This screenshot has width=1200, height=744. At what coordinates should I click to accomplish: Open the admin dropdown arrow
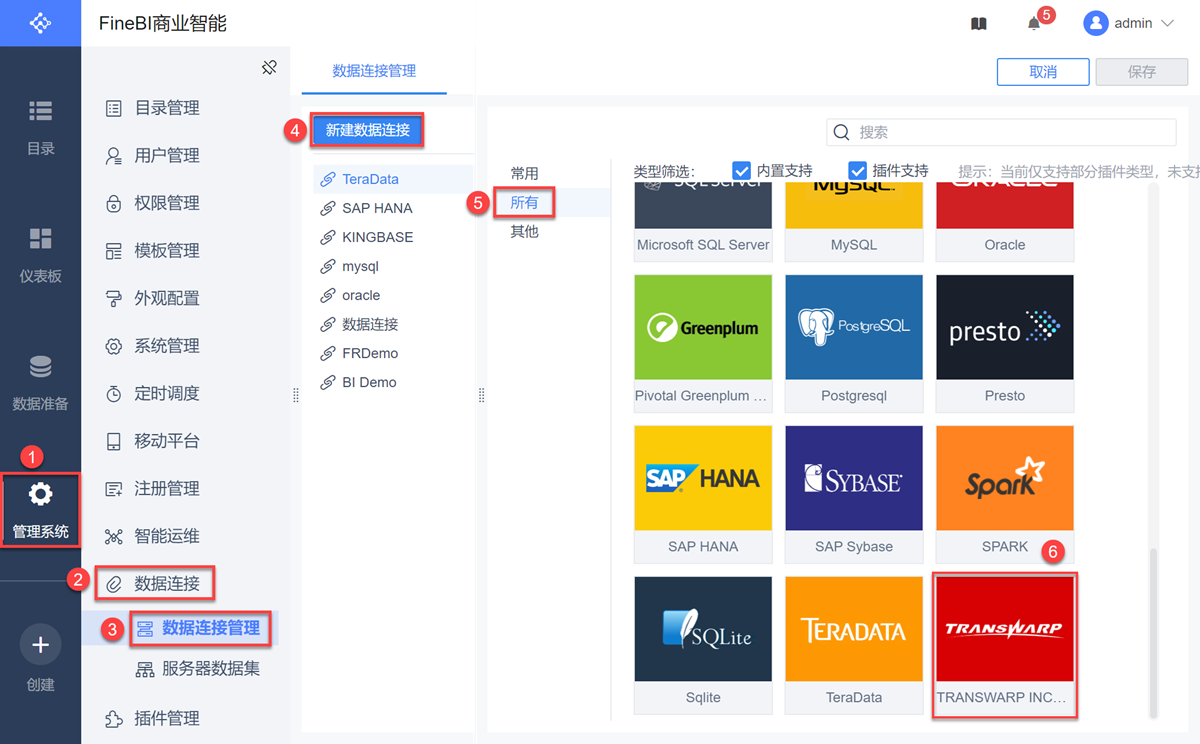pyautogui.click(x=1167, y=23)
